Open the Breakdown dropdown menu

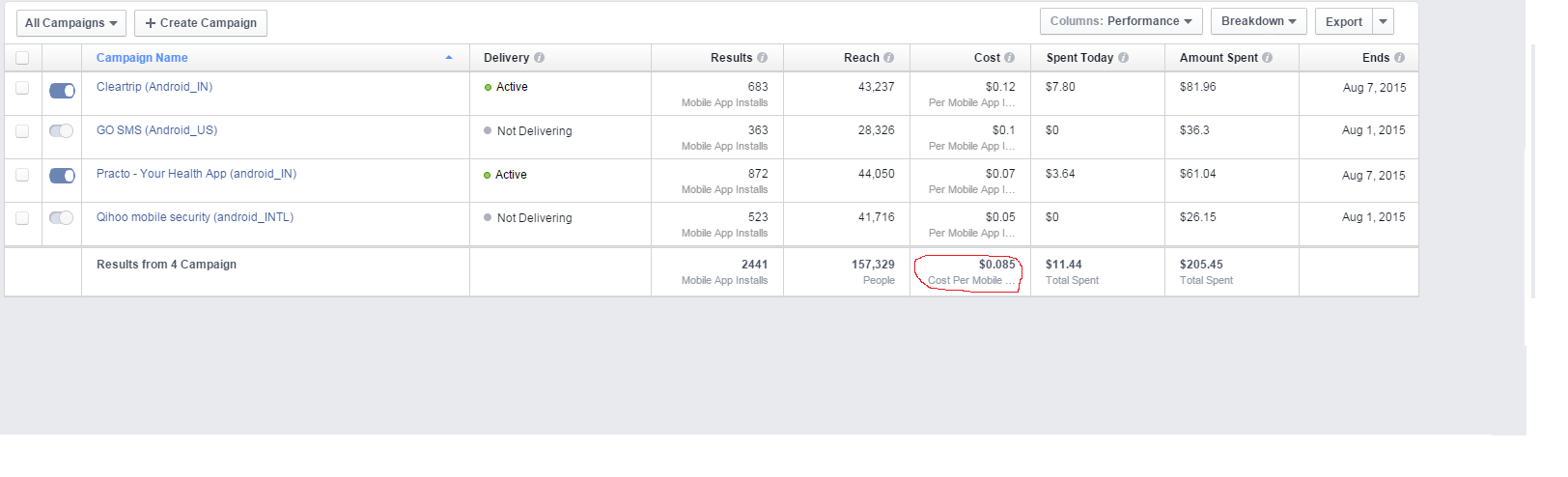coord(1258,21)
